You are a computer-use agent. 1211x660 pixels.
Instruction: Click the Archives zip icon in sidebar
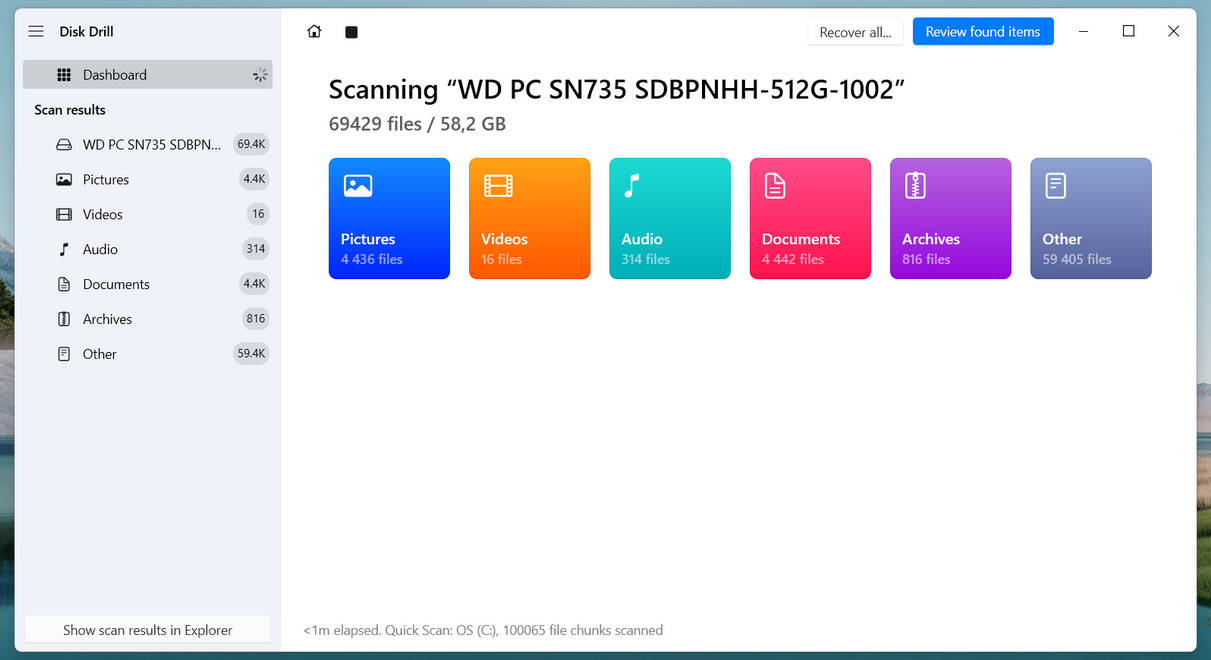pos(64,319)
